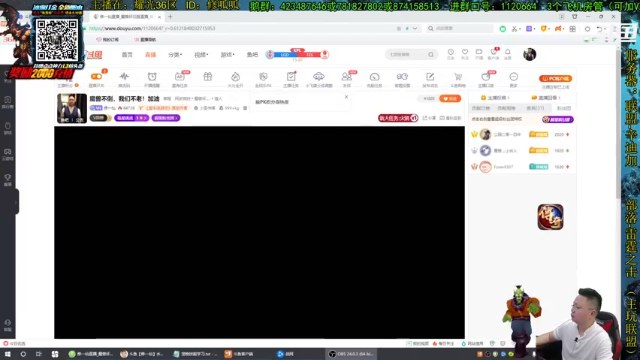Click the Douyu logo
Viewport: 640px width, 360px height.
(x=93, y=54)
